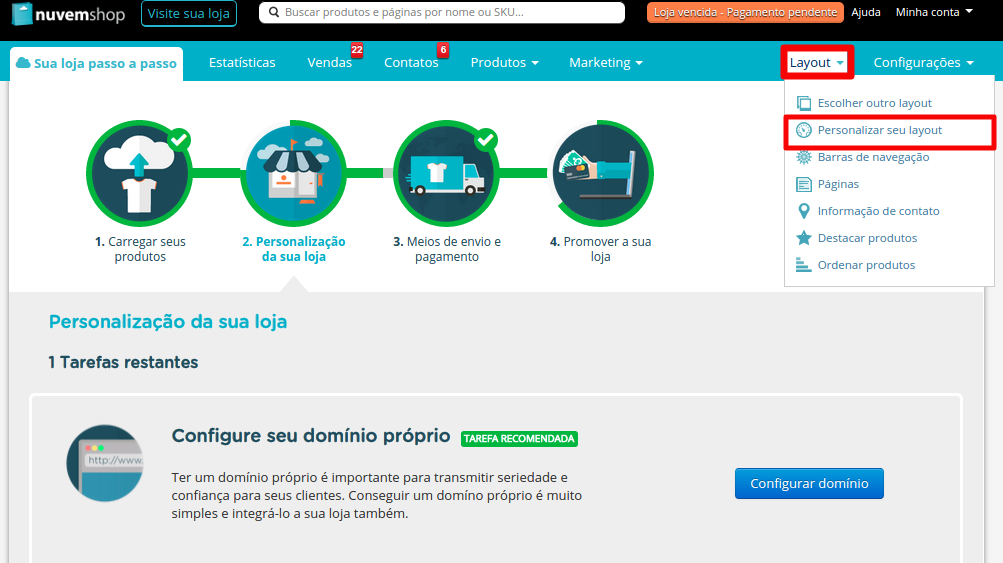Click the Vendas notification badge 22
The height and width of the screenshot is (563, 1003).
click(x=357, y=50)
